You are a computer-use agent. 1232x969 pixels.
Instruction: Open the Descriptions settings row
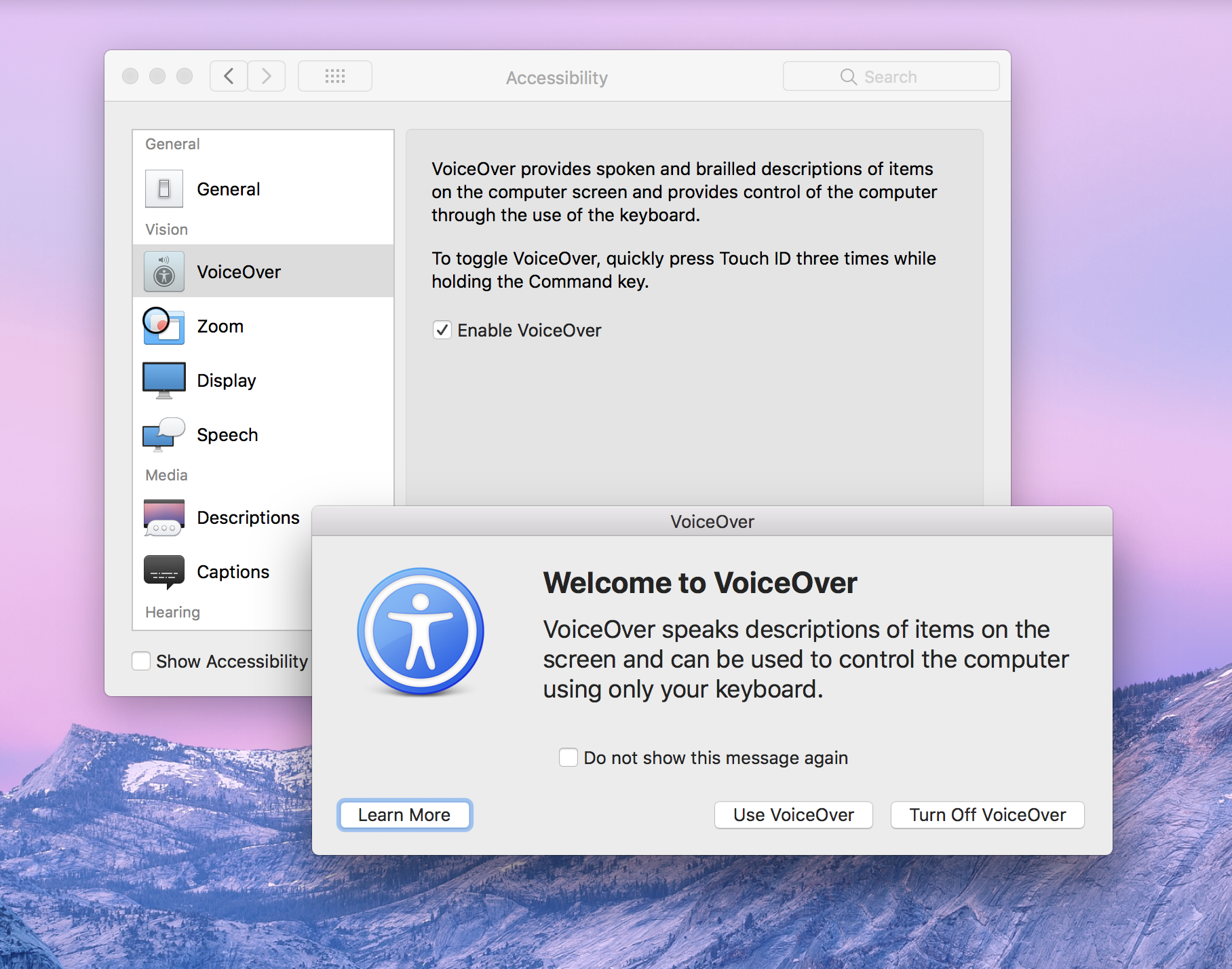[223, 518]
